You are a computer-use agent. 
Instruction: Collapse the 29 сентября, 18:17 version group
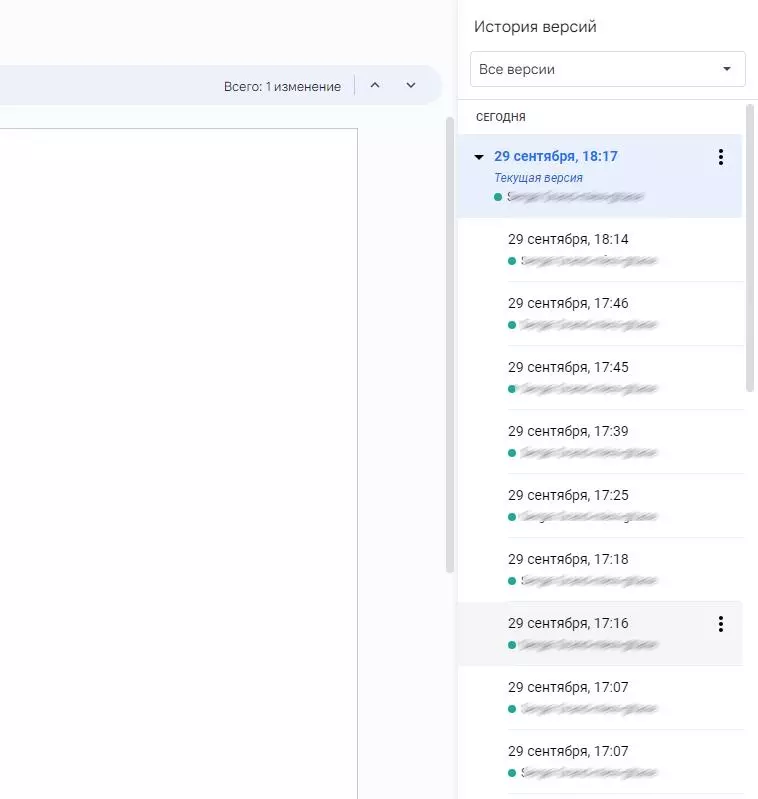[479, 157]
